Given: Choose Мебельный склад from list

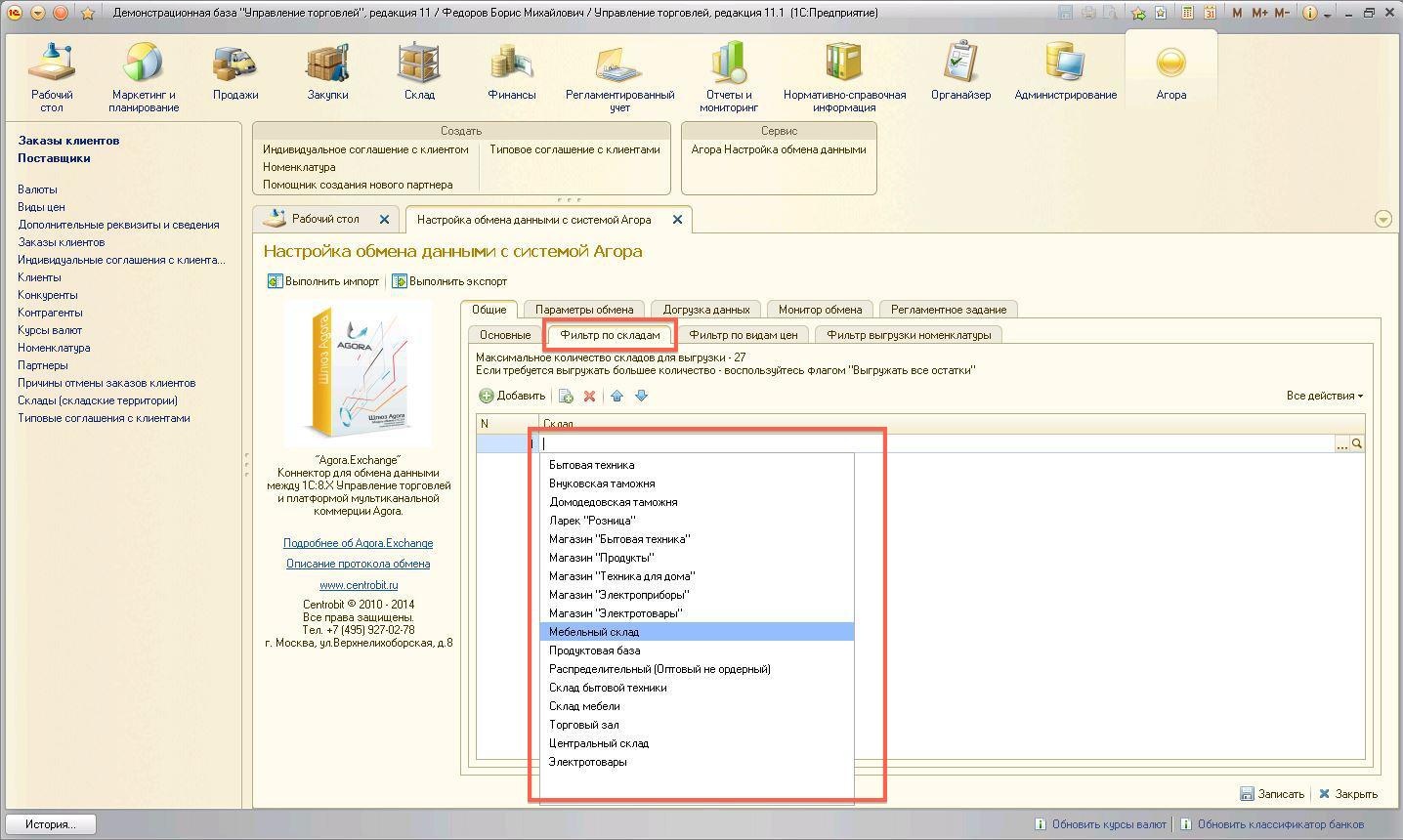Looking at the screenshot, I should click(x=594, y=632).
